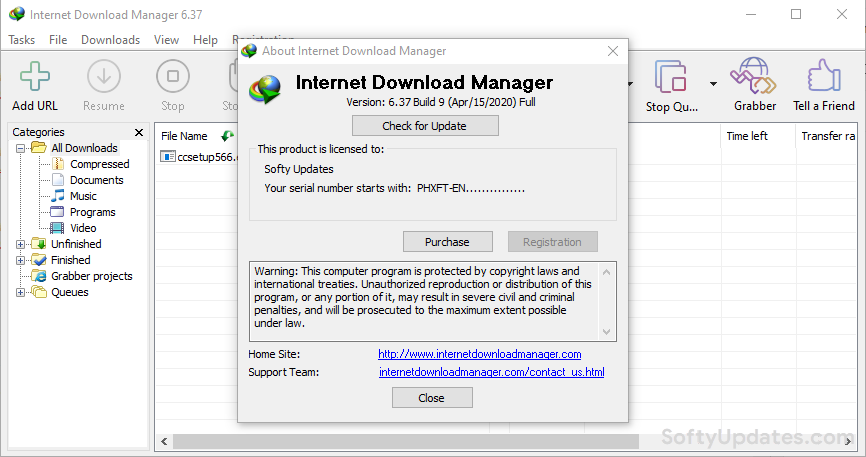The height and width of the screenshot is (457, 866).
Task: Click the Documents page icon
Action: [x=58, y=180]
